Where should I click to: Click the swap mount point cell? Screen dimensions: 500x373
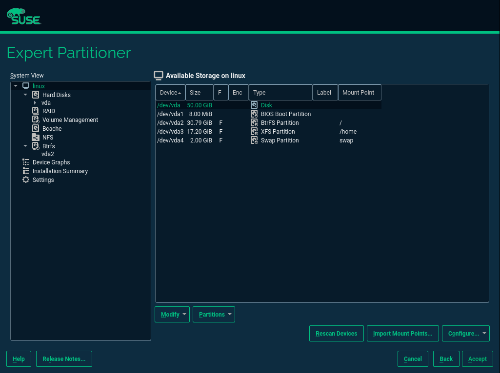coord(346,141)
